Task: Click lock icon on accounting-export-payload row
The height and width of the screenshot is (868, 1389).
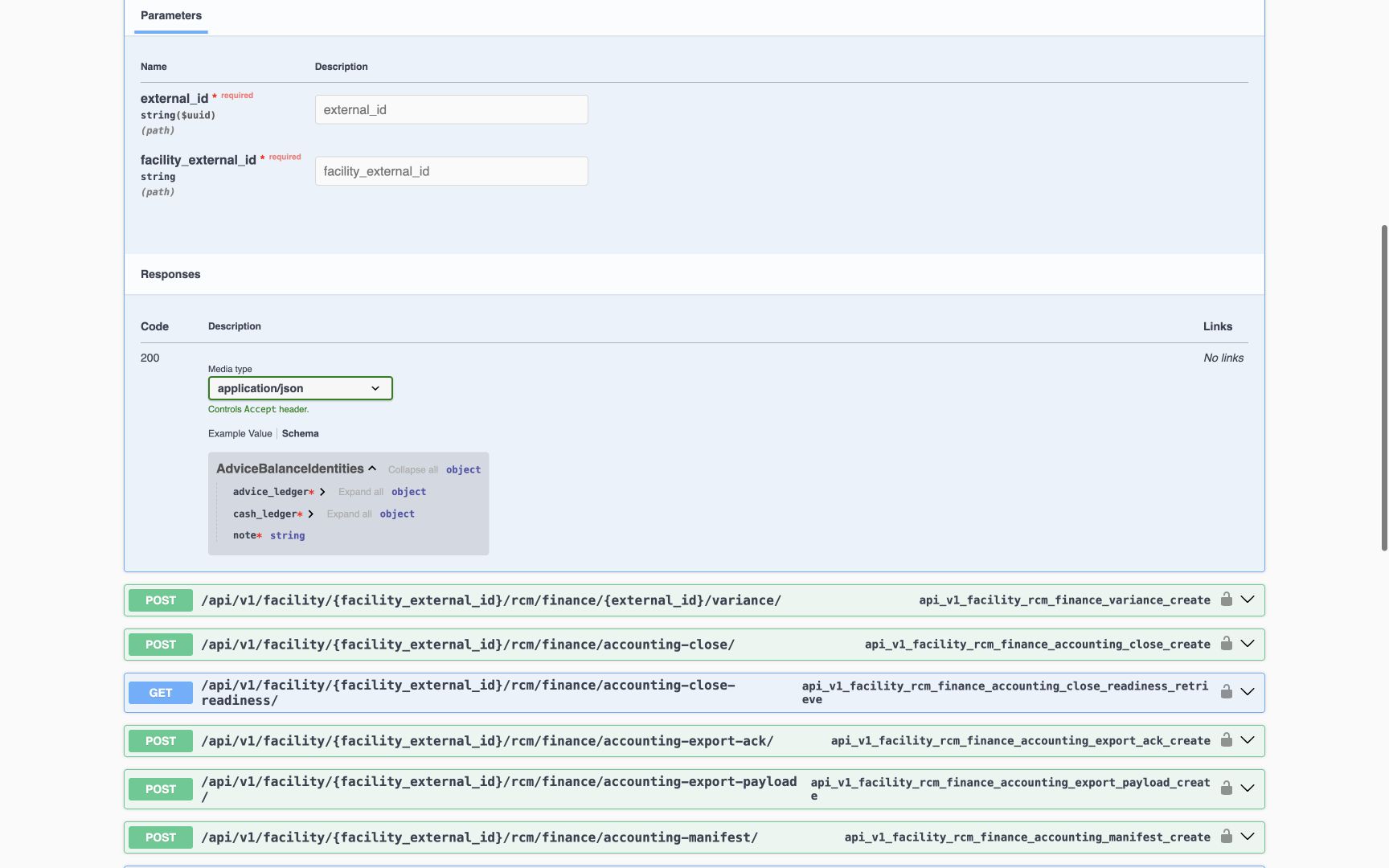Action: click(x=1226, y=788)
